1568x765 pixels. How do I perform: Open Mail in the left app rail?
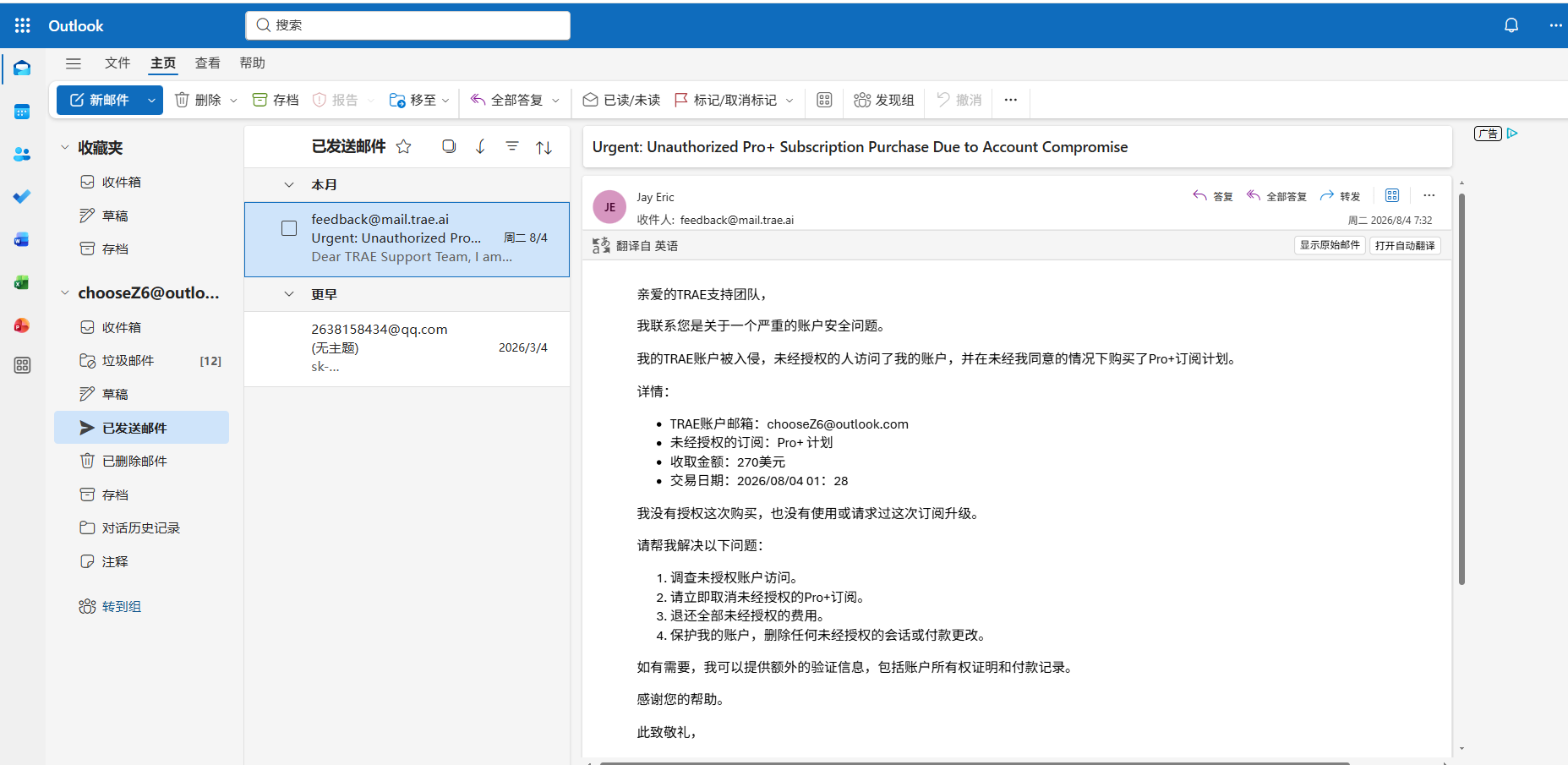coord(22,68)
